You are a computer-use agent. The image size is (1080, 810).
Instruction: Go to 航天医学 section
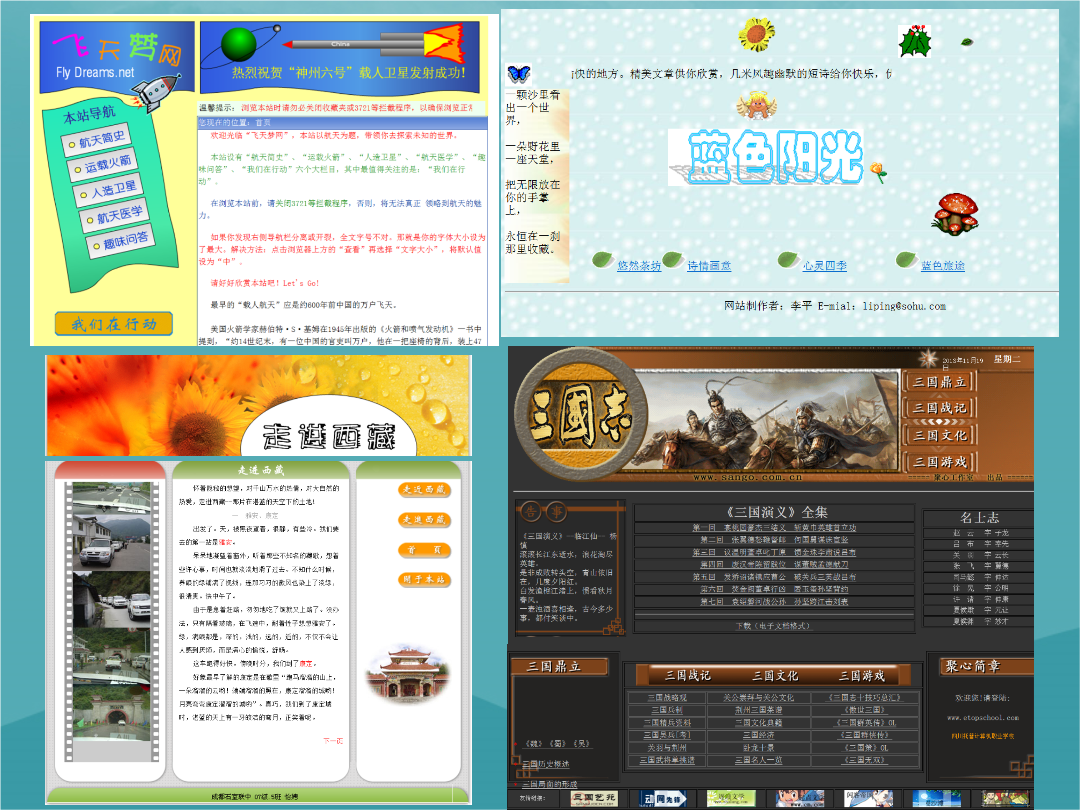pyautogui.click(x=114, y=216)
